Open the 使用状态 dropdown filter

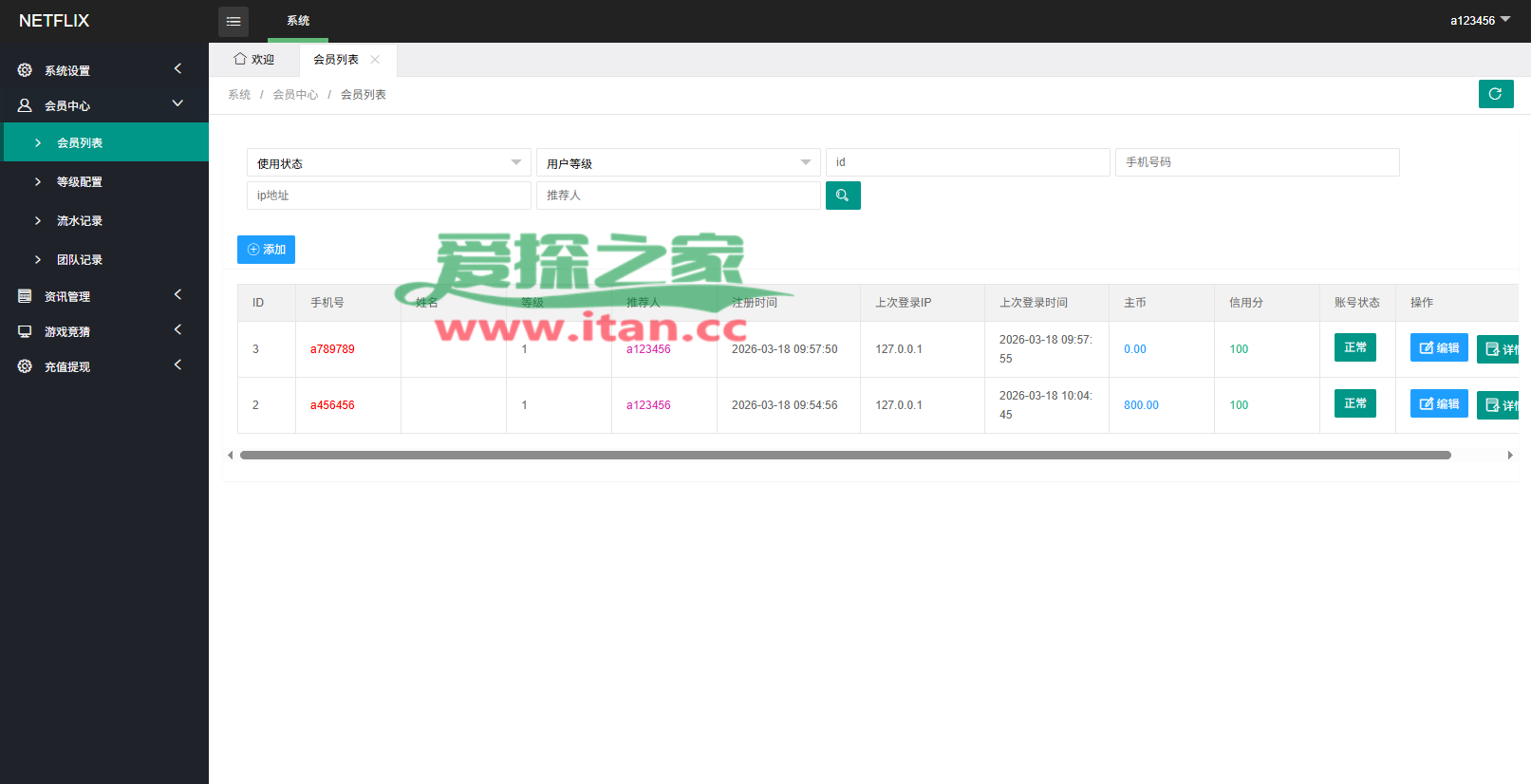[x=388, y=162]
